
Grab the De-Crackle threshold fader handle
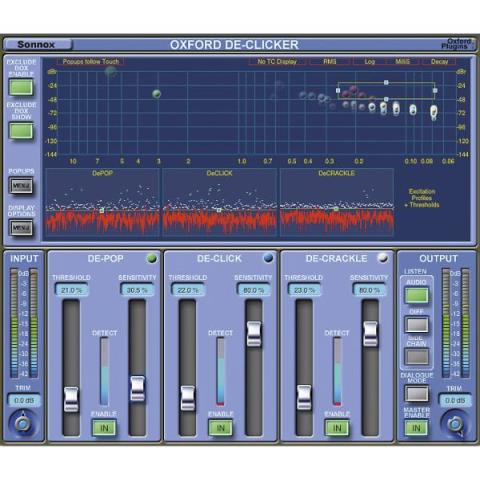[304, 398]
